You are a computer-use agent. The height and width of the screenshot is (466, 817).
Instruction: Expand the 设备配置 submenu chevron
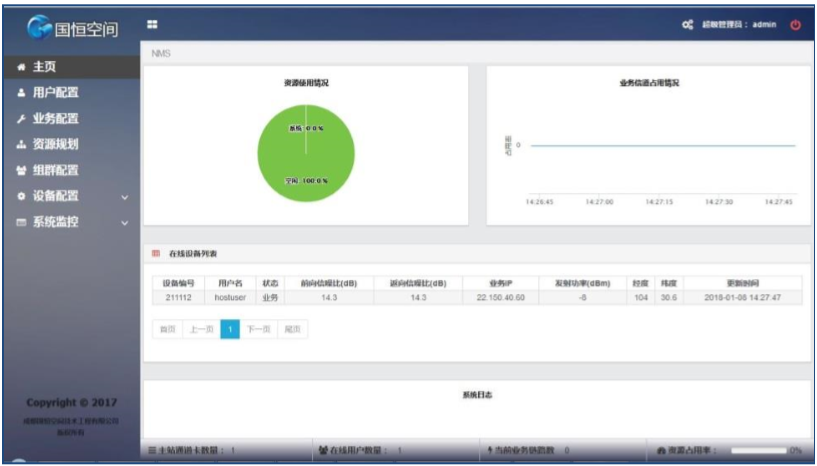click(125, 198)
